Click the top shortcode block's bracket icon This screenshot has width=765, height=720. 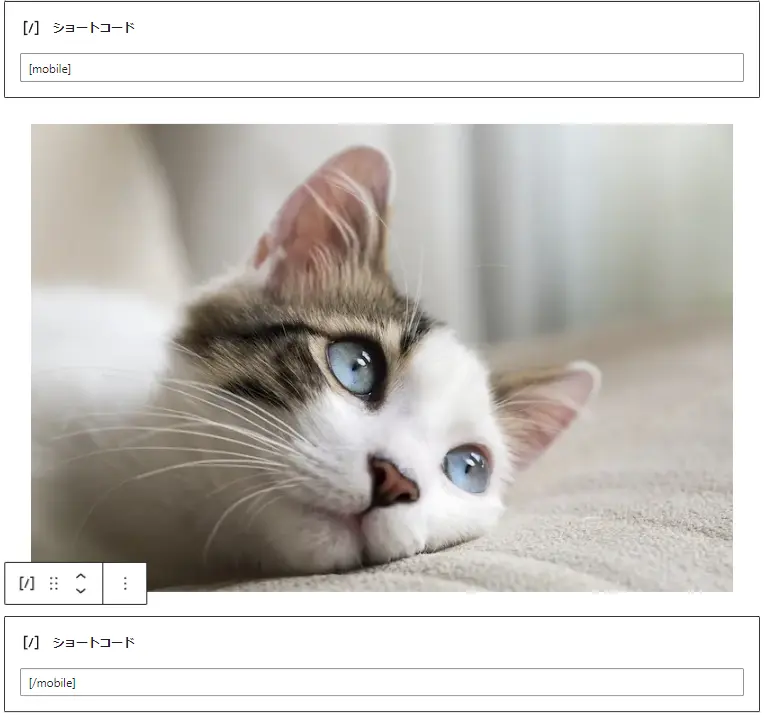[31, 28]
